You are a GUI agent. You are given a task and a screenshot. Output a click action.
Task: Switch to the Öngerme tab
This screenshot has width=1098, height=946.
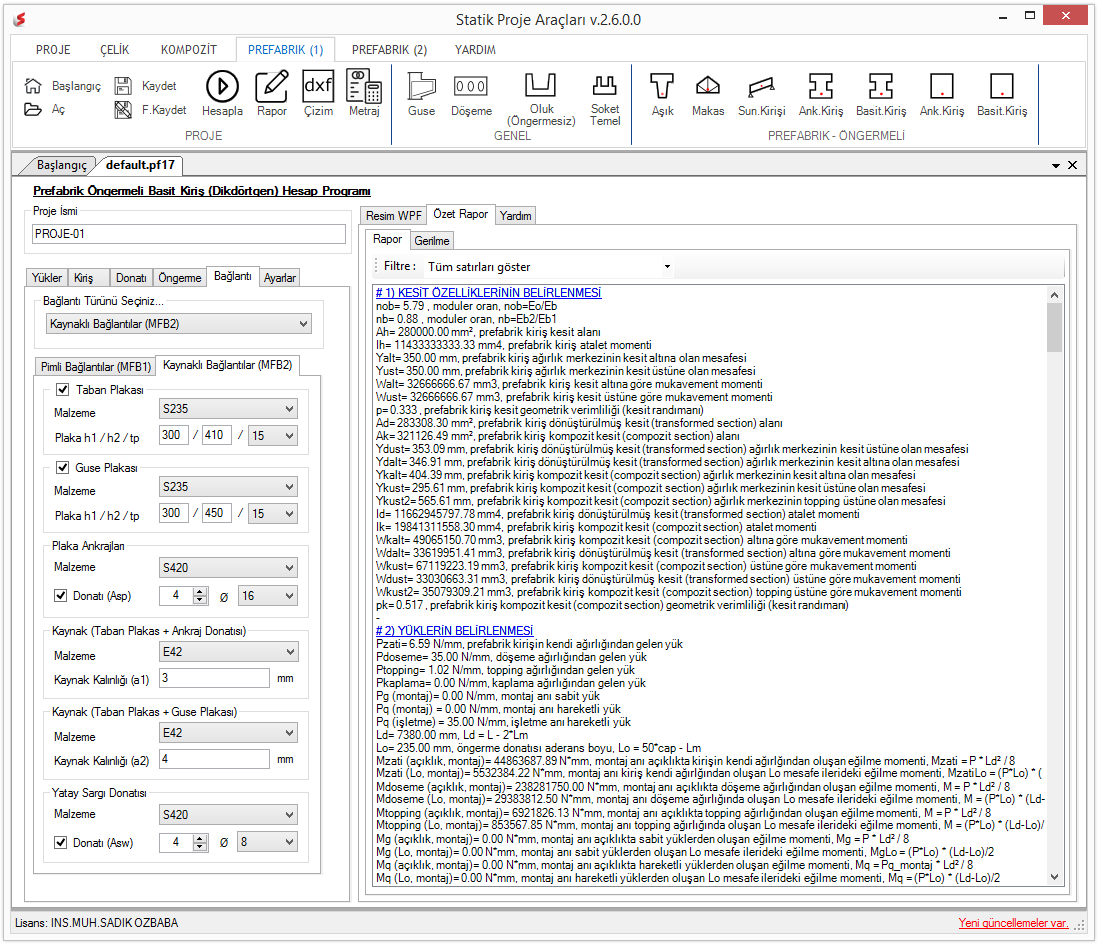click(179, 278)
